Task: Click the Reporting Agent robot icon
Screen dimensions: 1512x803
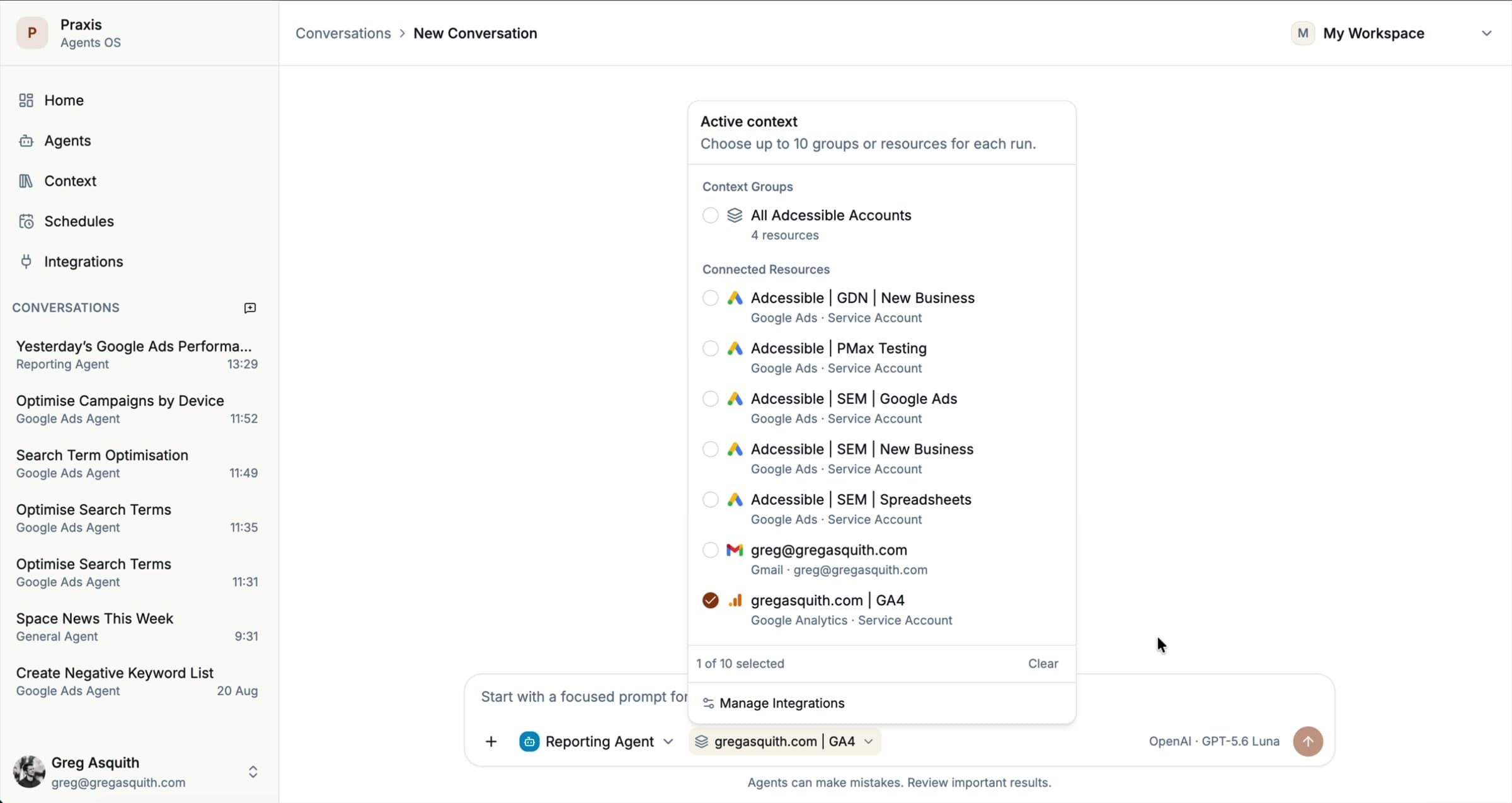Action: click(x=529, y=741)
